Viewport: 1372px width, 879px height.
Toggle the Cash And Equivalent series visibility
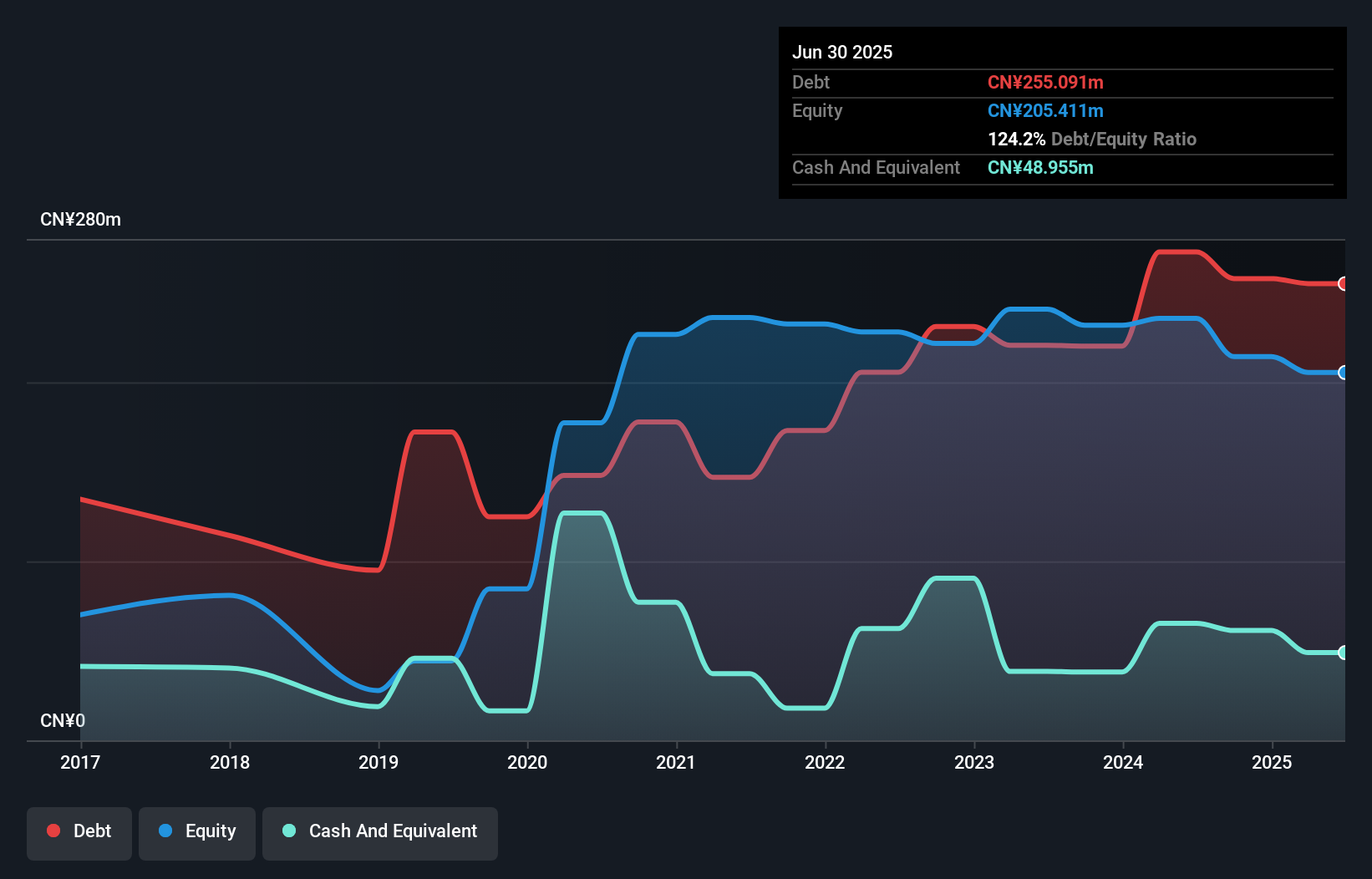click(x=380, y=831)
